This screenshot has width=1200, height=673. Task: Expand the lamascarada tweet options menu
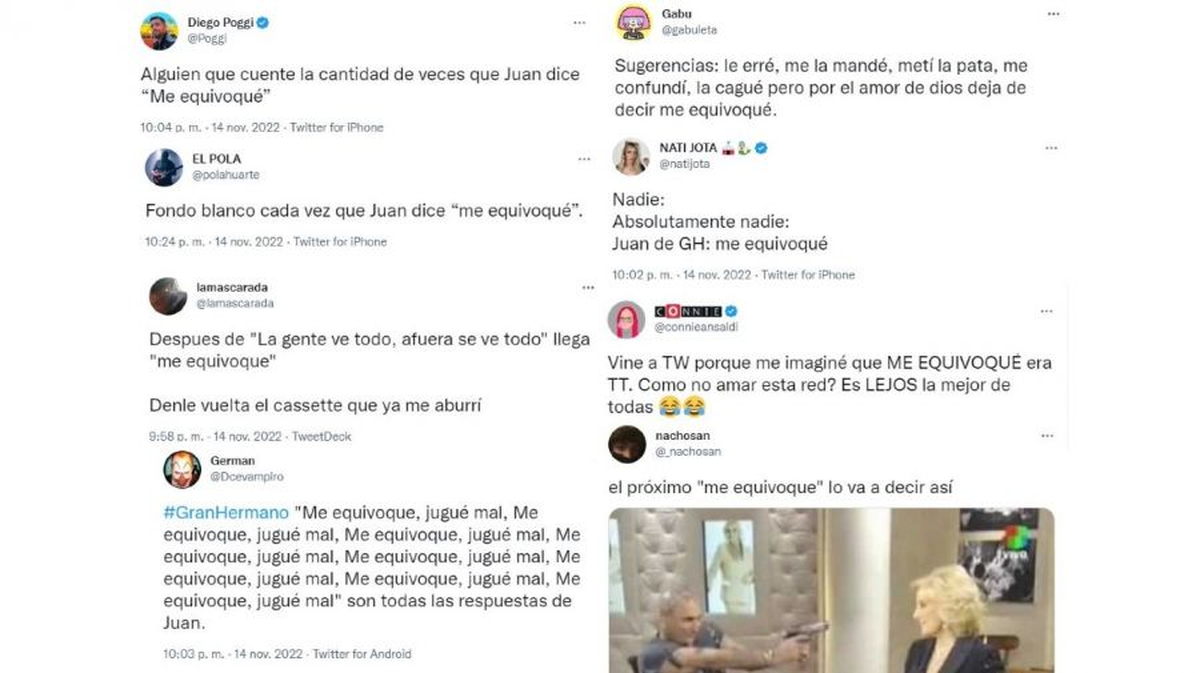[587, 288]
